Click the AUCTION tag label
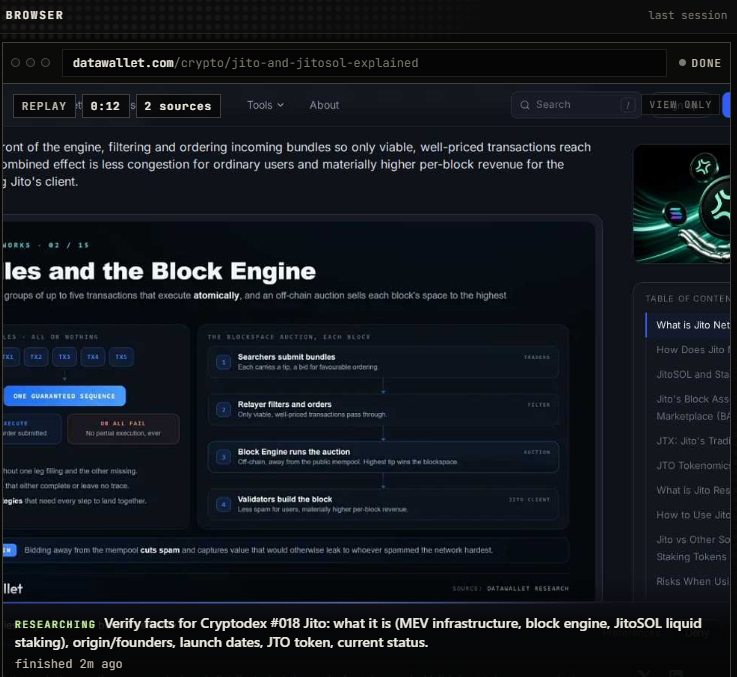 (537, 452)
